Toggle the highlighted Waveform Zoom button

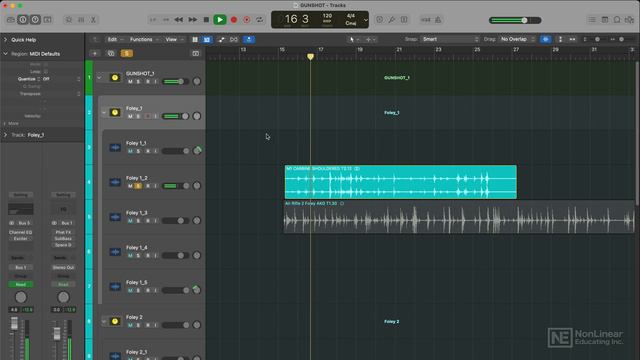pos(546,39)
